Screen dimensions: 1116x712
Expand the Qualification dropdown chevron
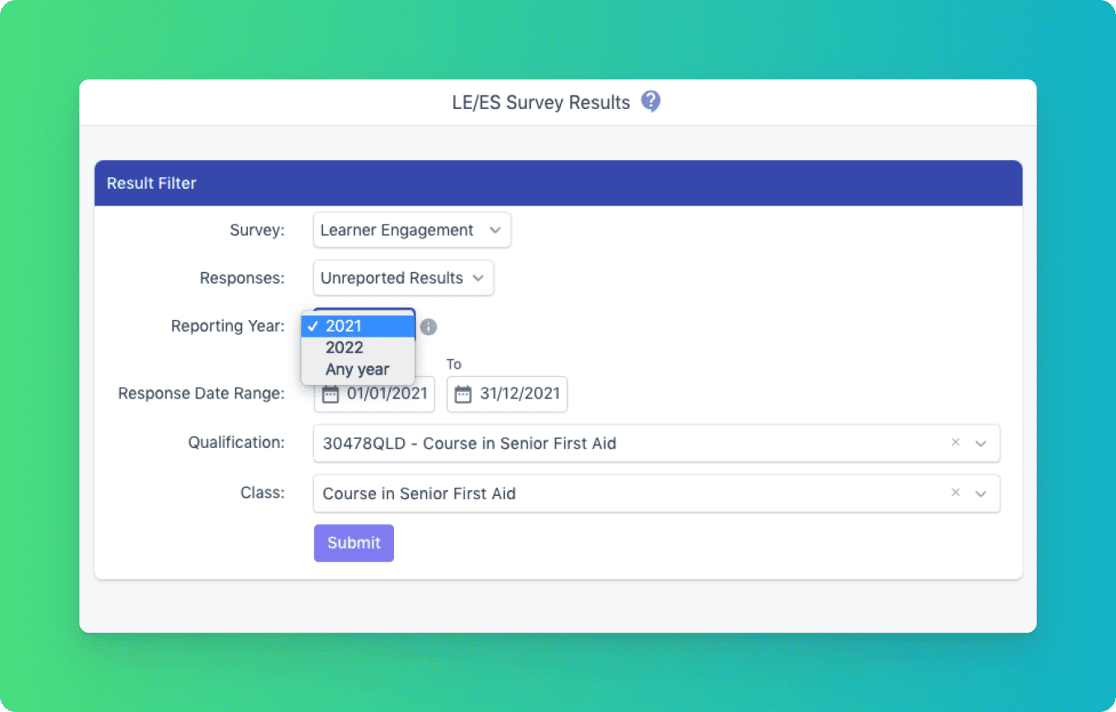[x=981, y=443]
